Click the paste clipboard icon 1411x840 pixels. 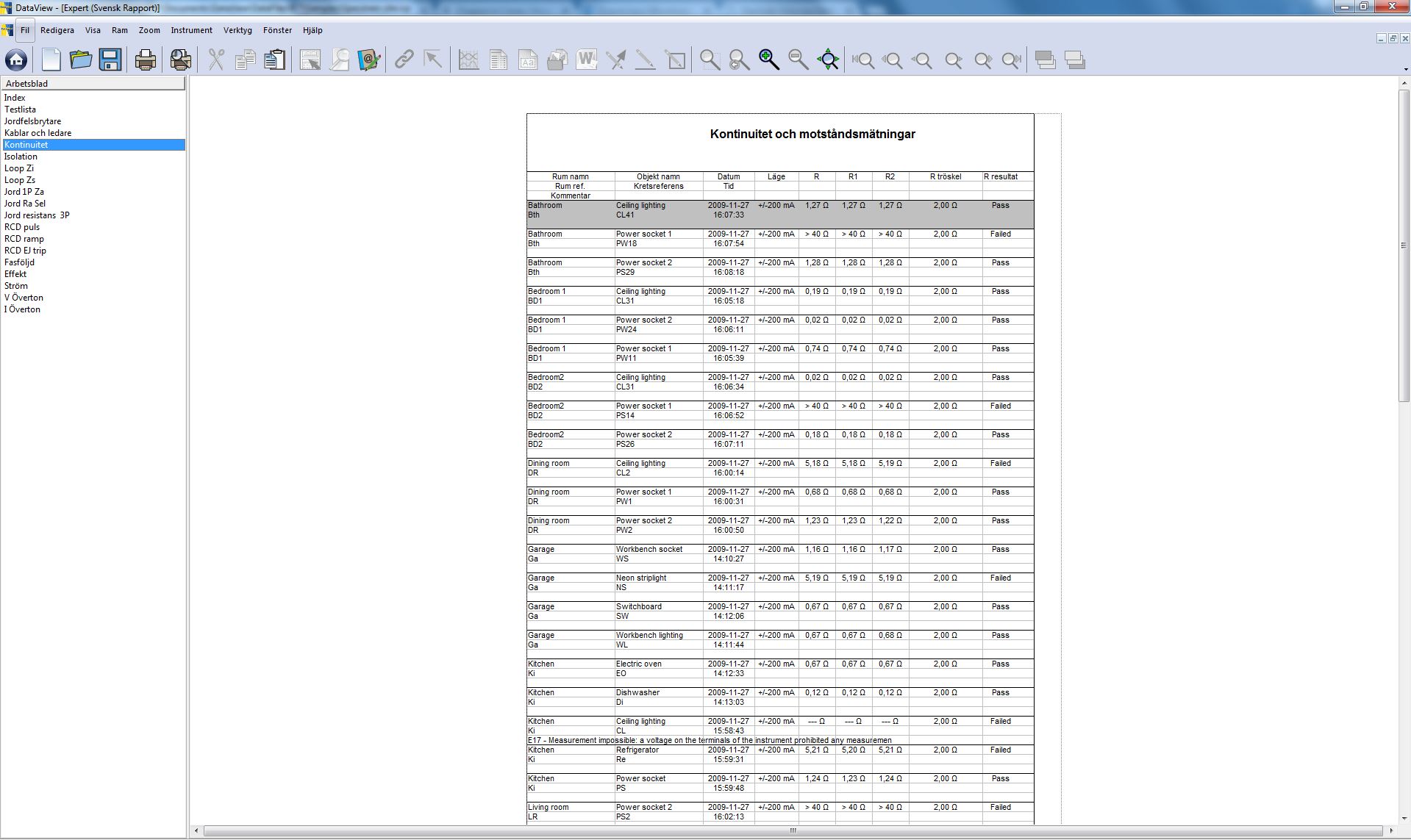[274, 60]
